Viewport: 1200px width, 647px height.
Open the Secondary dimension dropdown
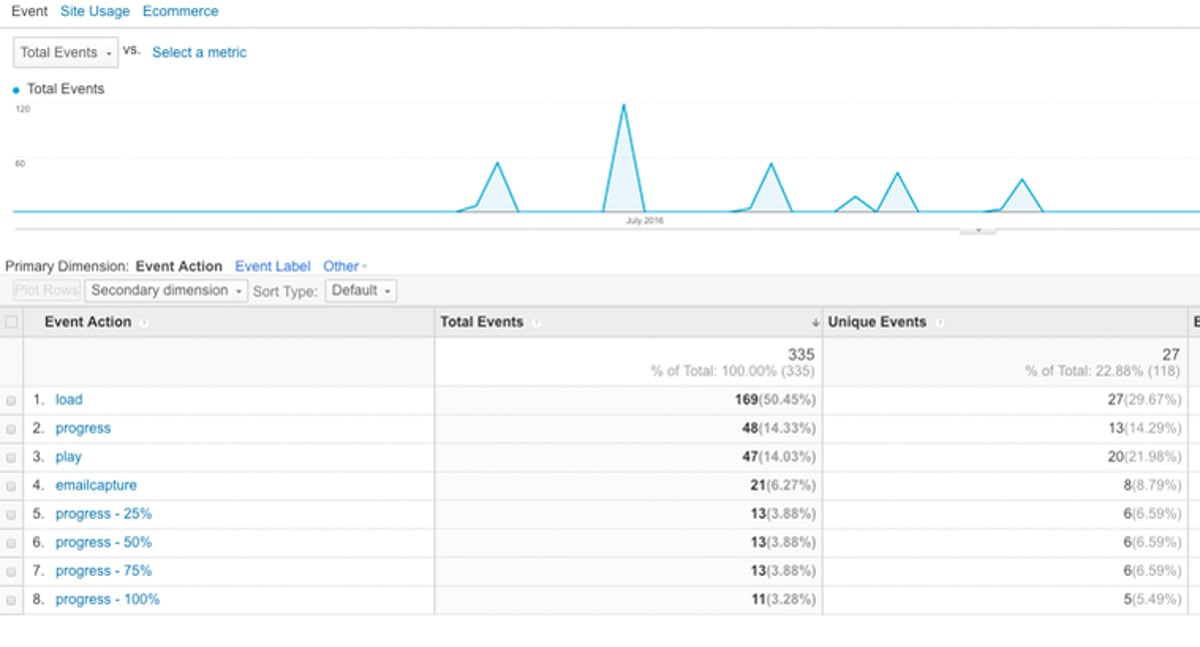pos(166,290)
